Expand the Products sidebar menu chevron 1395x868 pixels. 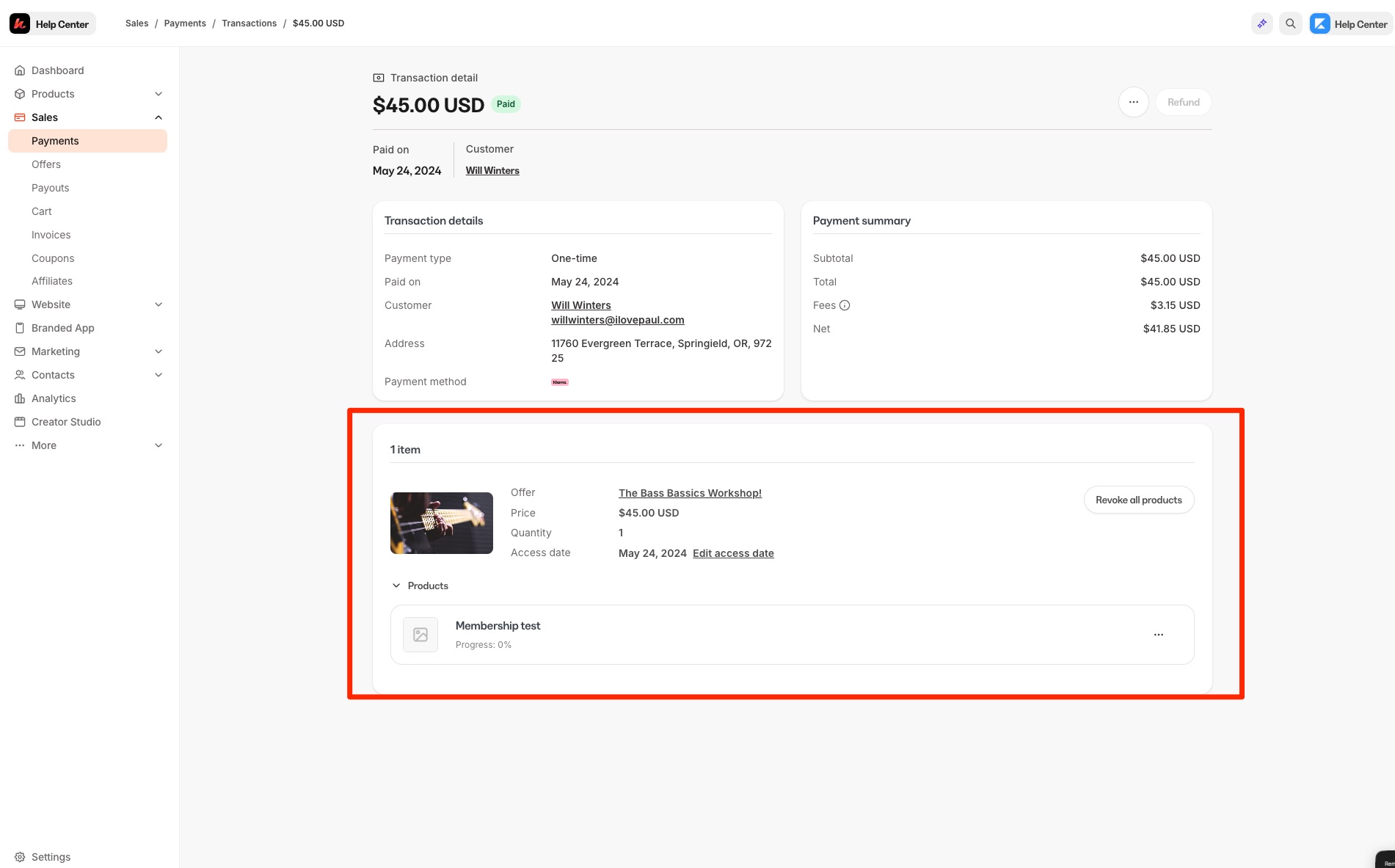point(159,94)
